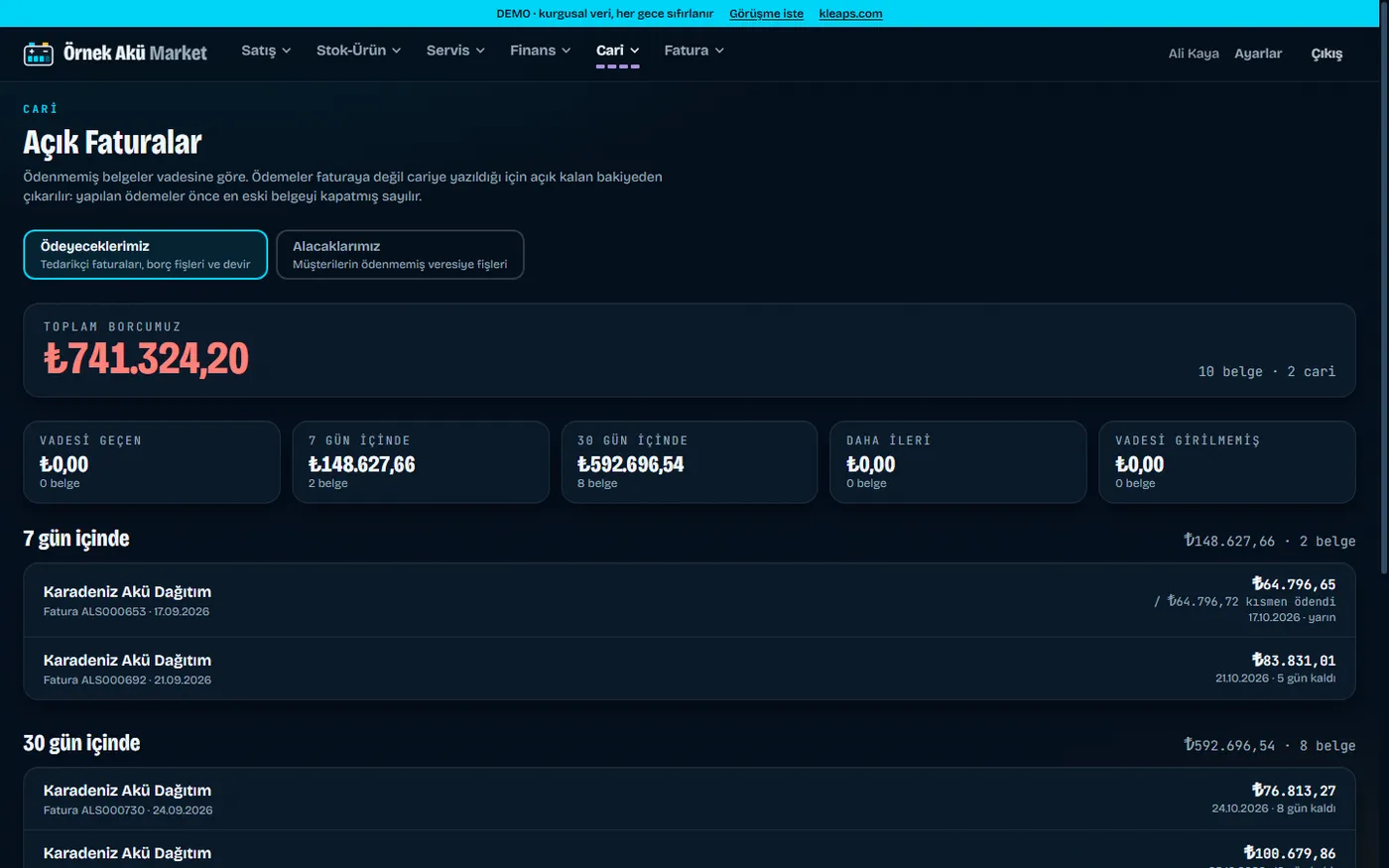Screen dimensions: 1389x868
Task: Click the '30 gün içinde' section heading
Action: 81,743
